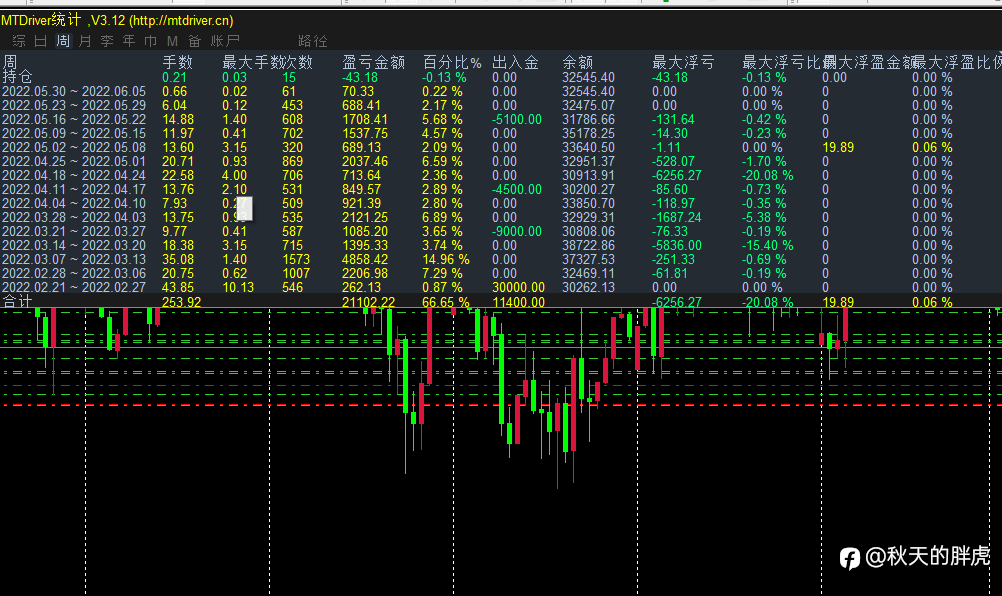Click the 合计 totals row label

coord(18,301)
